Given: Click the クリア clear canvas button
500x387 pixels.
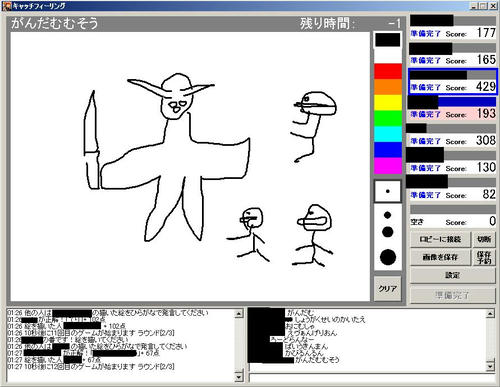Looking at the screenshot, I should coord(387,288).
